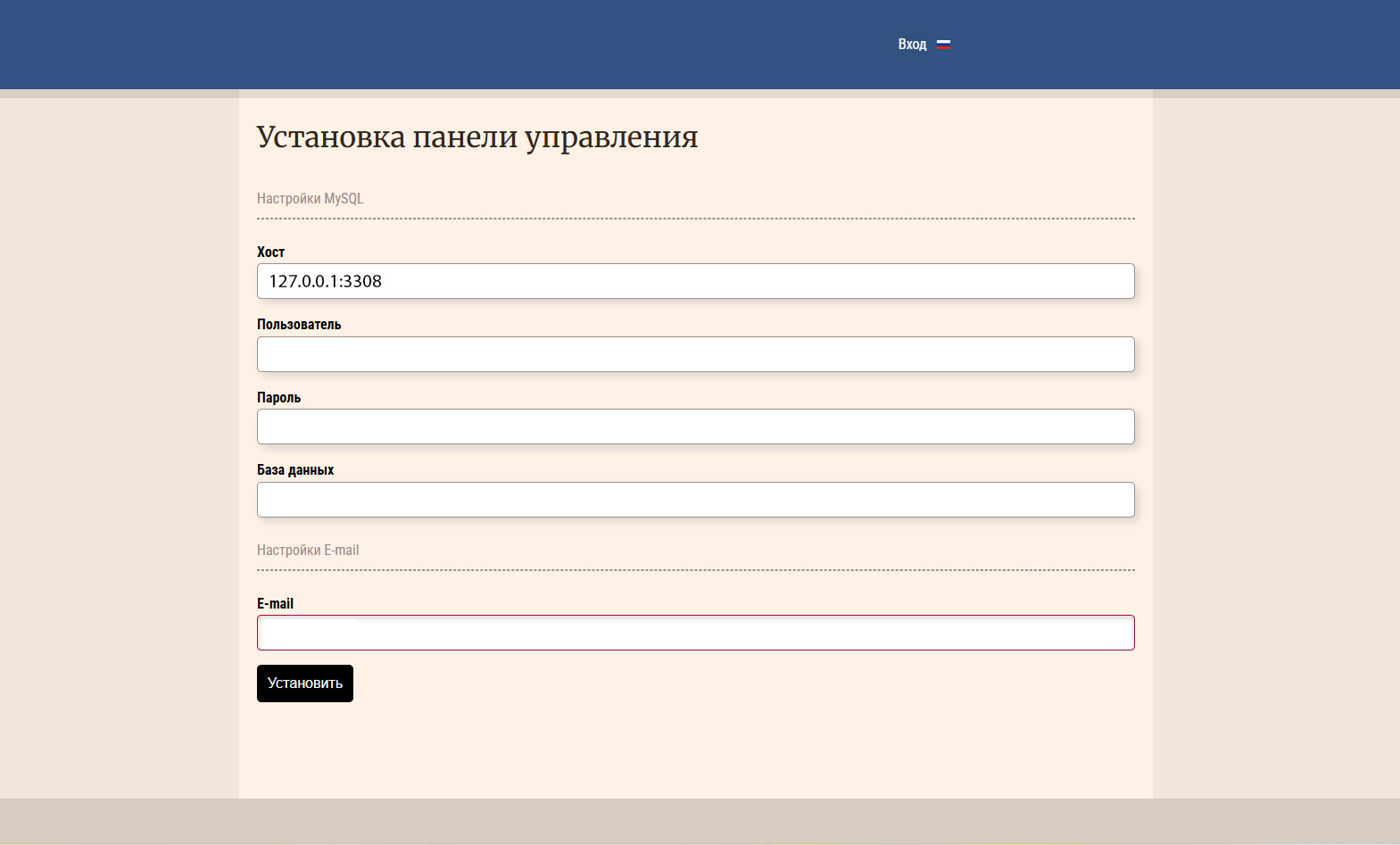Viewport: 1400px width, 845px height.
Task: Click the Хост field label
Action: point(270,253)
